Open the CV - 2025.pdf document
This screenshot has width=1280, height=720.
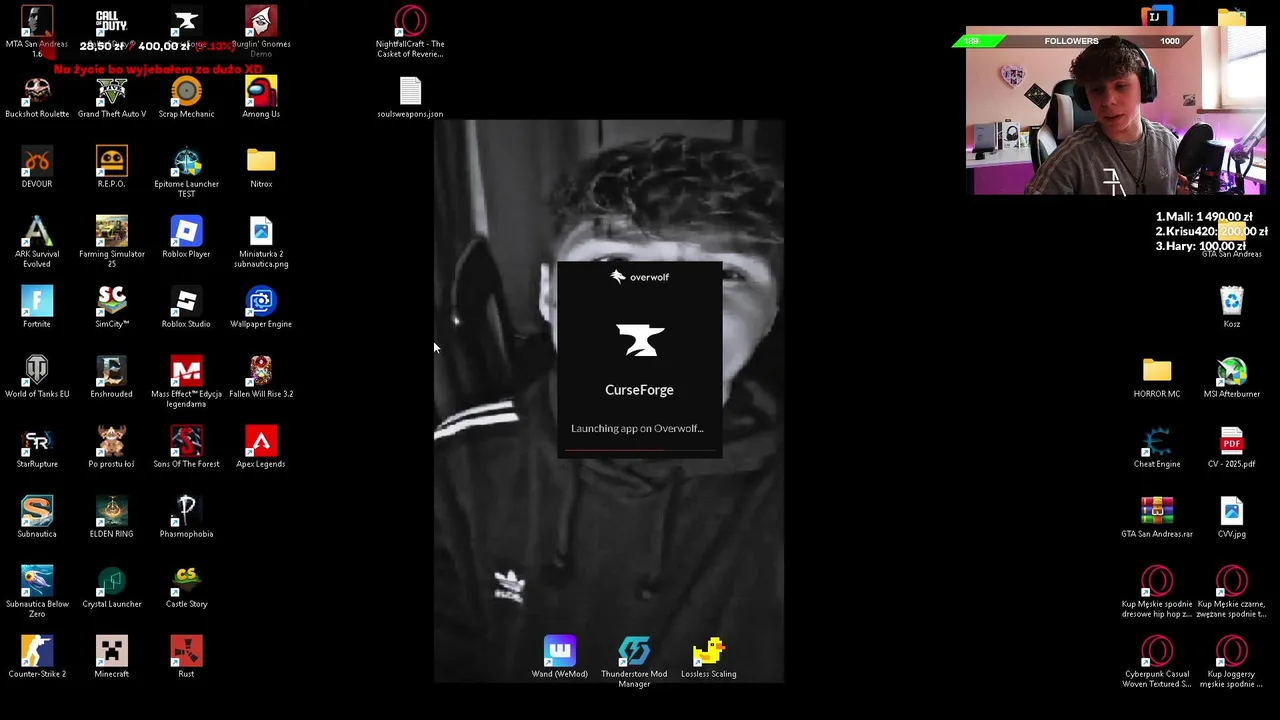[x=1232, y=447]
